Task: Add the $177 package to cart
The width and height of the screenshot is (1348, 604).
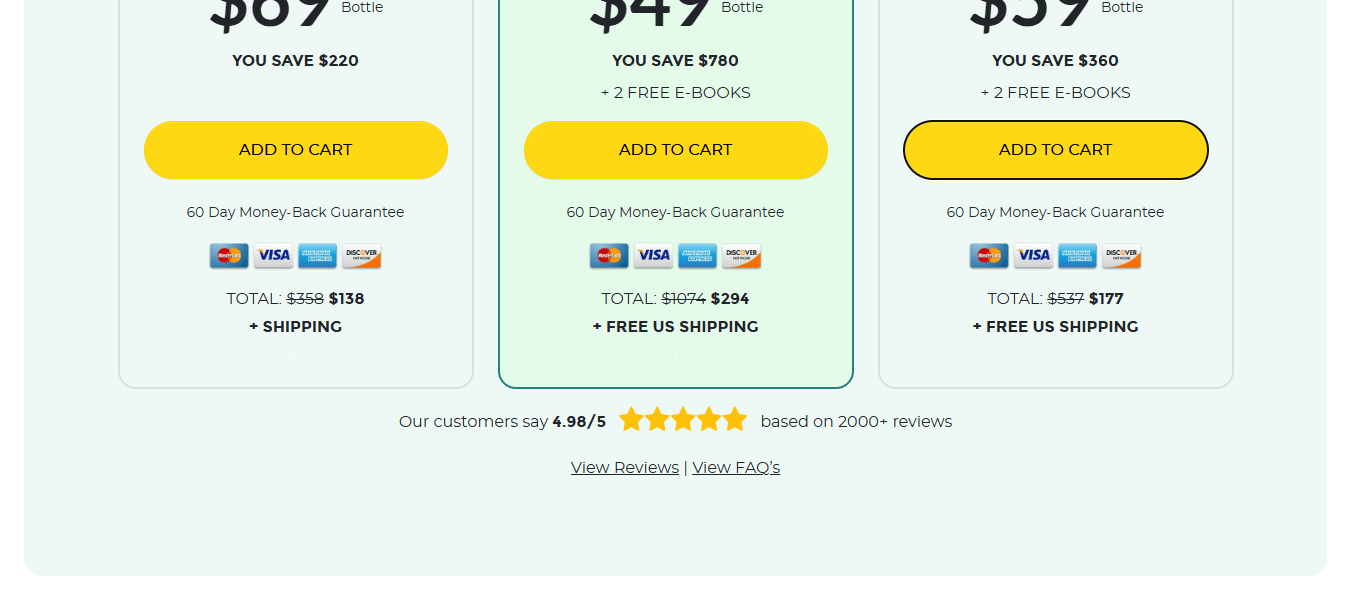Action: pos(1056,150)
